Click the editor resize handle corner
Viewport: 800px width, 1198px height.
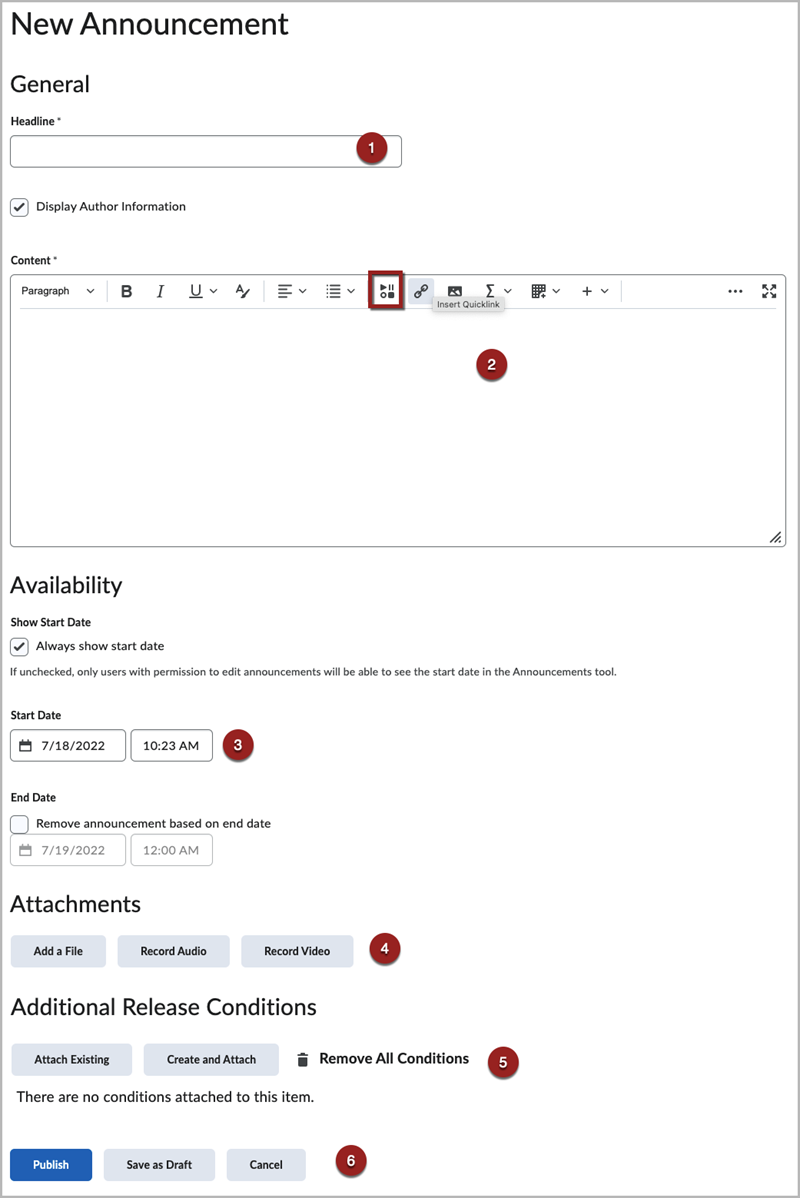[x=775, y=537]
